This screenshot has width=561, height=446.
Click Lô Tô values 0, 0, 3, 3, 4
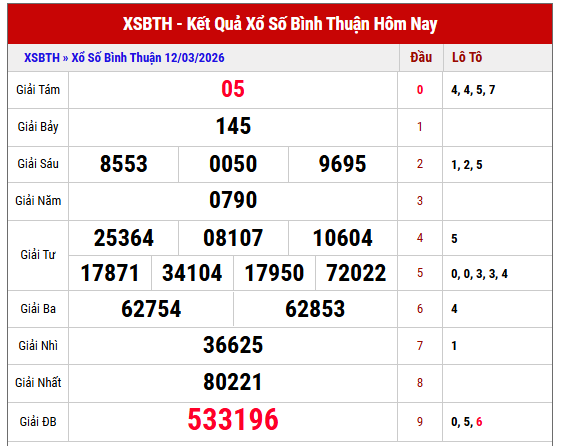click(x=479, y=274)
